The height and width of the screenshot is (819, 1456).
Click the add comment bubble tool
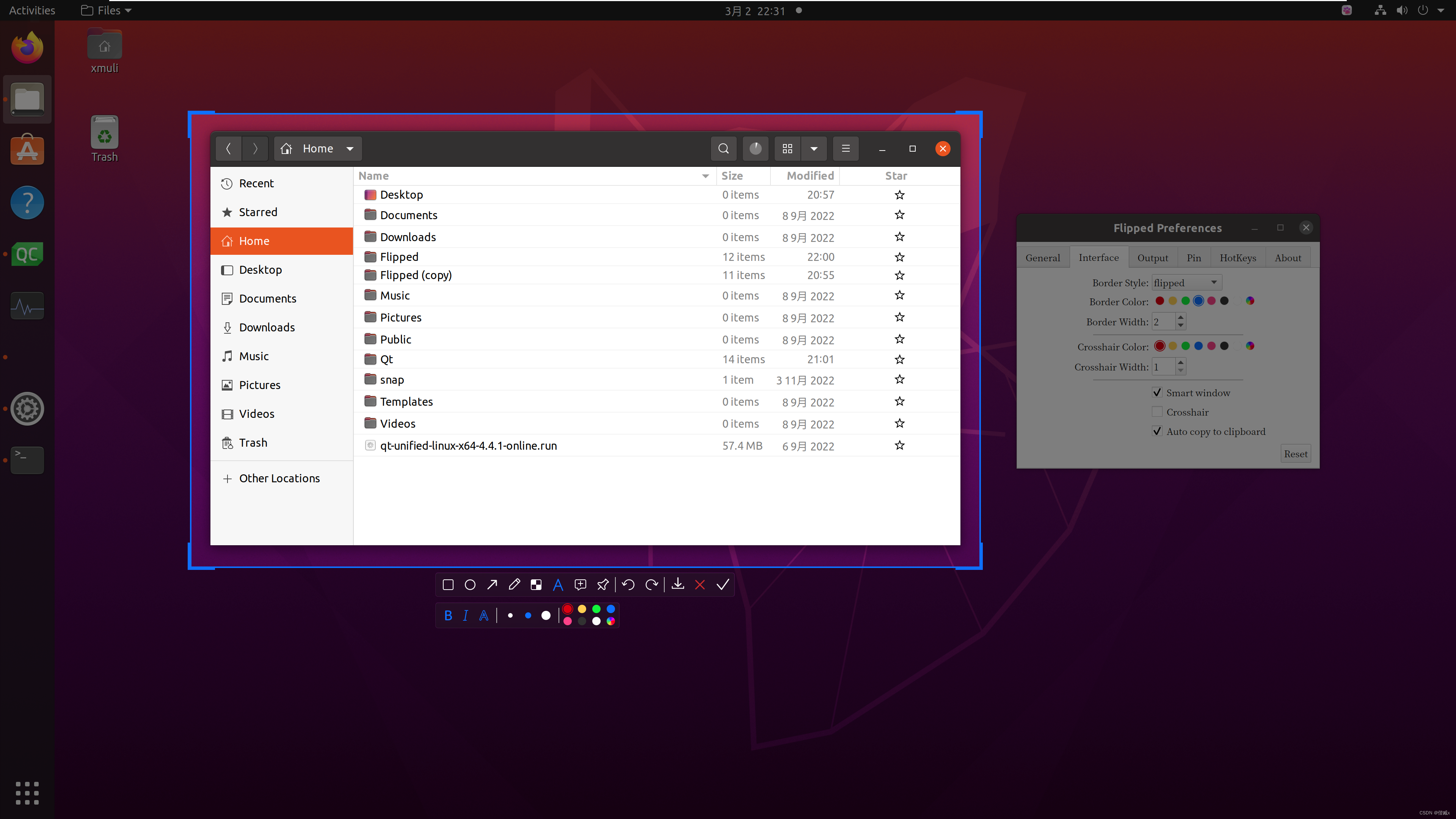tap(580, 584)
